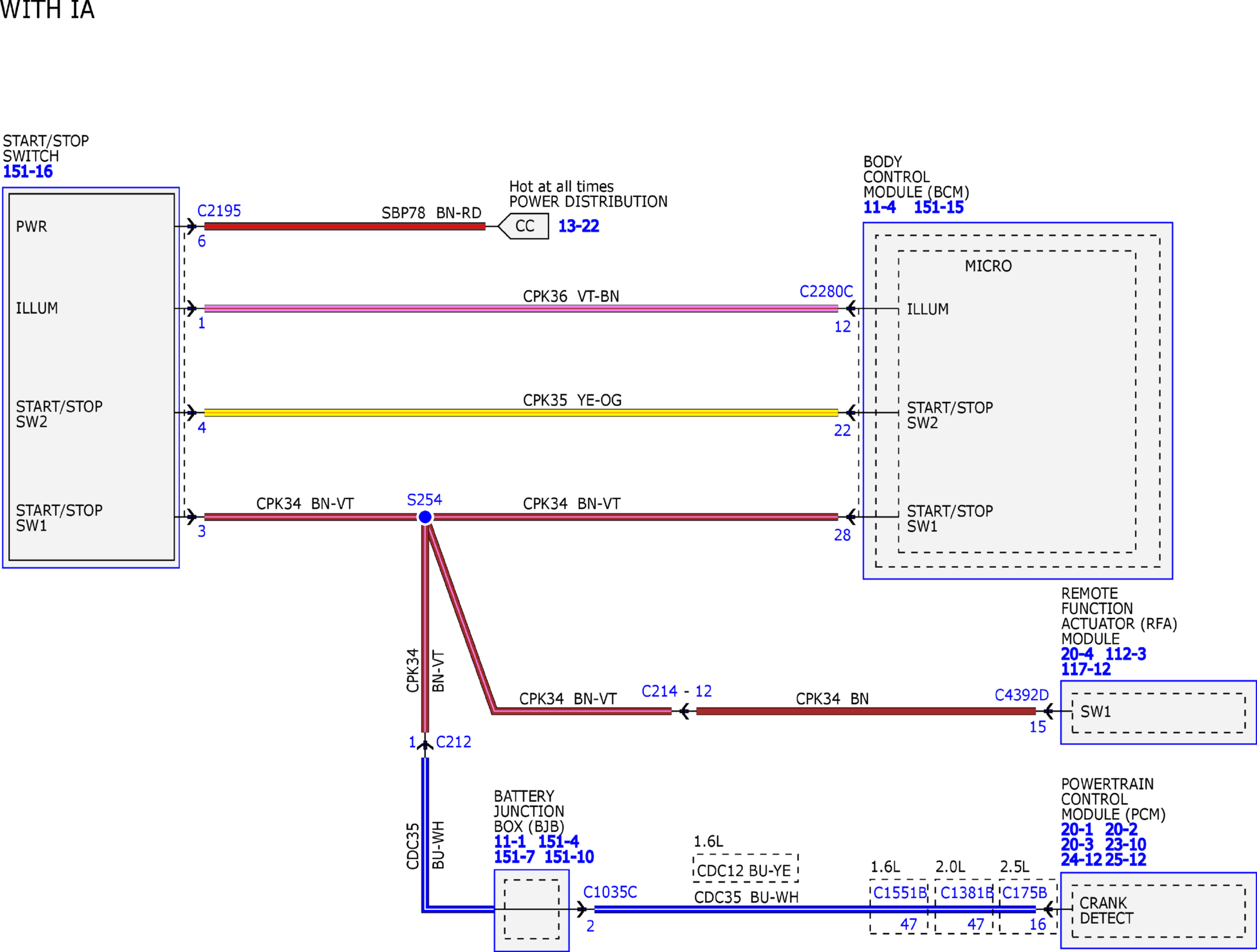
Task: Open the BCM 11-4 page reference
Action: [x=879, y=207]
